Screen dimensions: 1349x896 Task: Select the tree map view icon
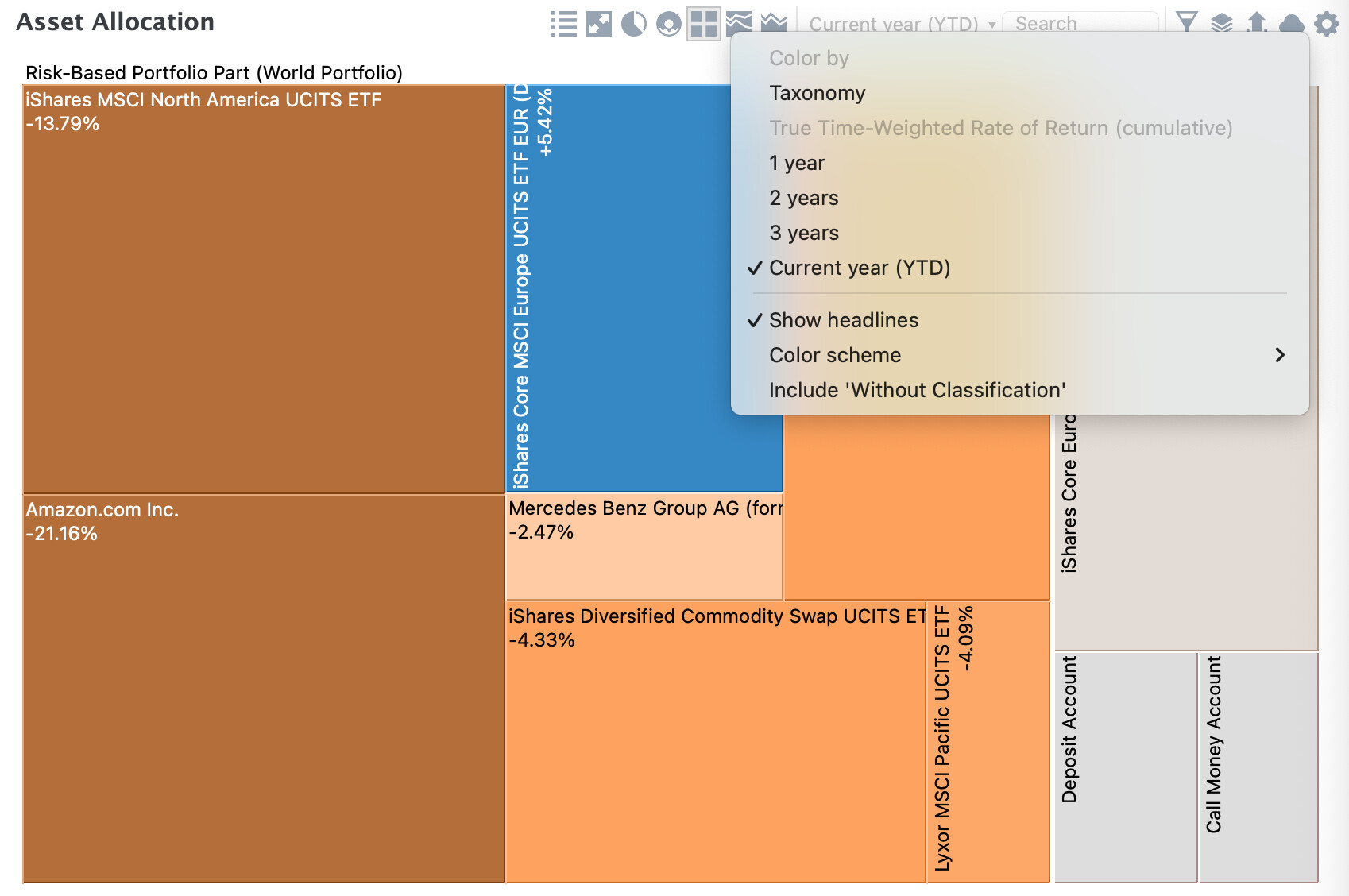coord(703,24)
